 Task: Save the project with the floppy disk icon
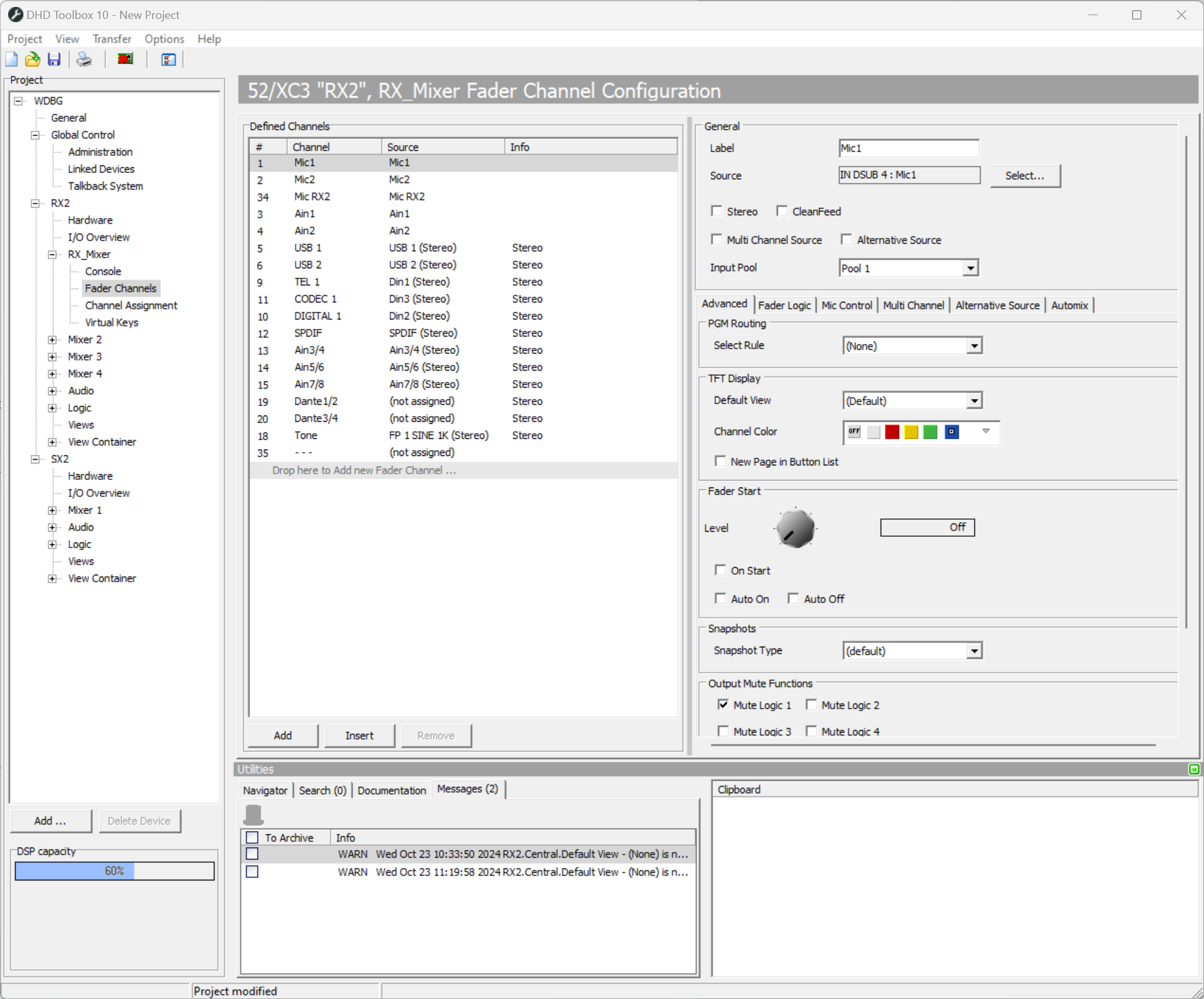coord(54,59)
